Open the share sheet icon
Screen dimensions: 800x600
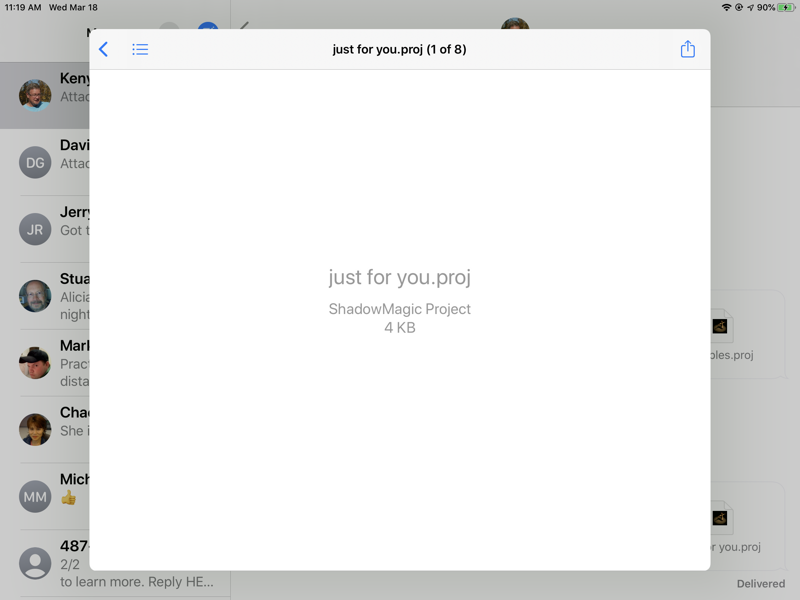click(687, 49)
